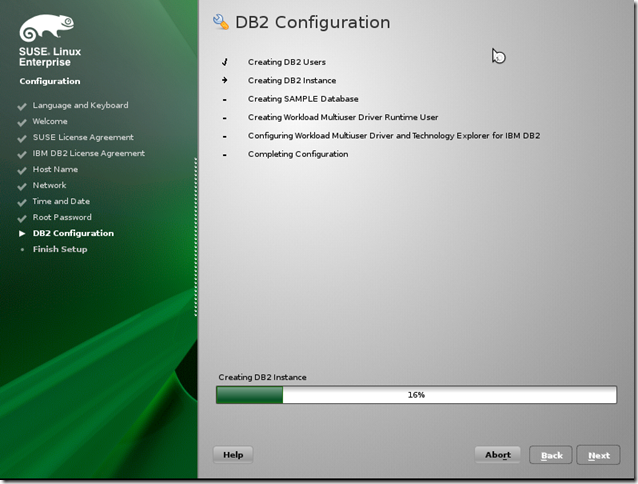Screen dimensions: 638x484
Task: Select Root Password step
Action: tap(62, 217)
